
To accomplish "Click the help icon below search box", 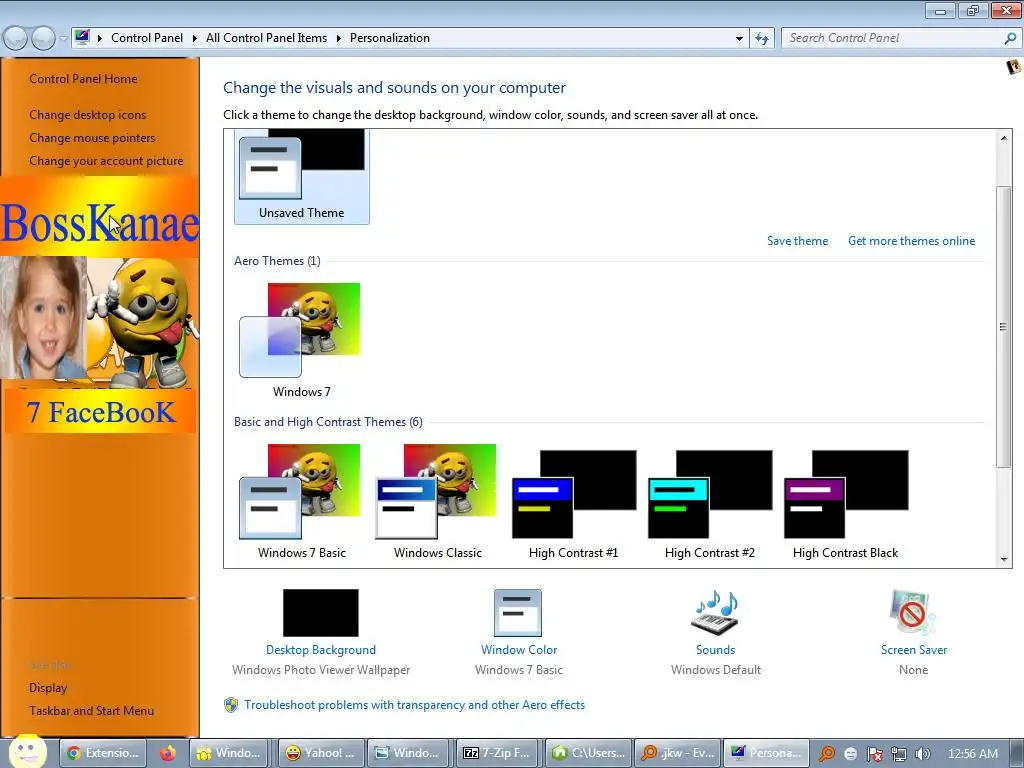I will click(1014, 67).
